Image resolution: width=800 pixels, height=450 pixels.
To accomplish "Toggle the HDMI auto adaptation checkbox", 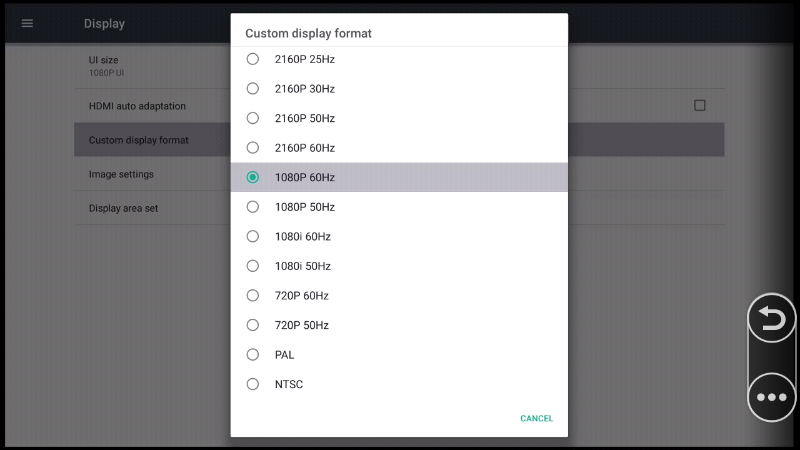I will click(700, 105).
